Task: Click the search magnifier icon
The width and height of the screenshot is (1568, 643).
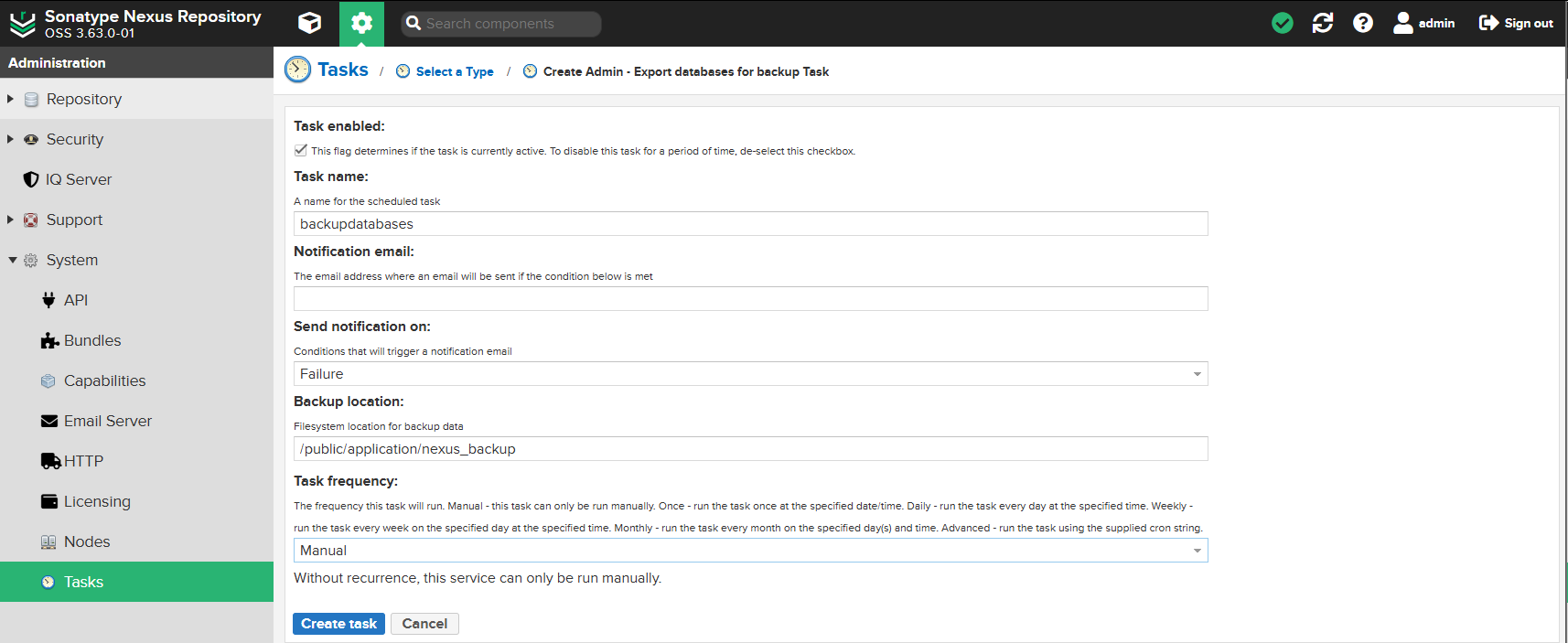Action: [x=413, y=24]
